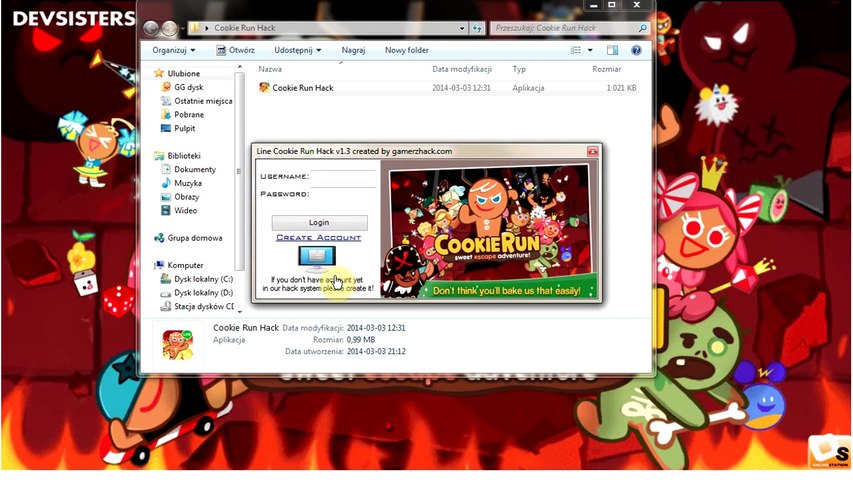Click Nagraj in the Explorer toolbar
853x480 pixels.
click(354, 50)
